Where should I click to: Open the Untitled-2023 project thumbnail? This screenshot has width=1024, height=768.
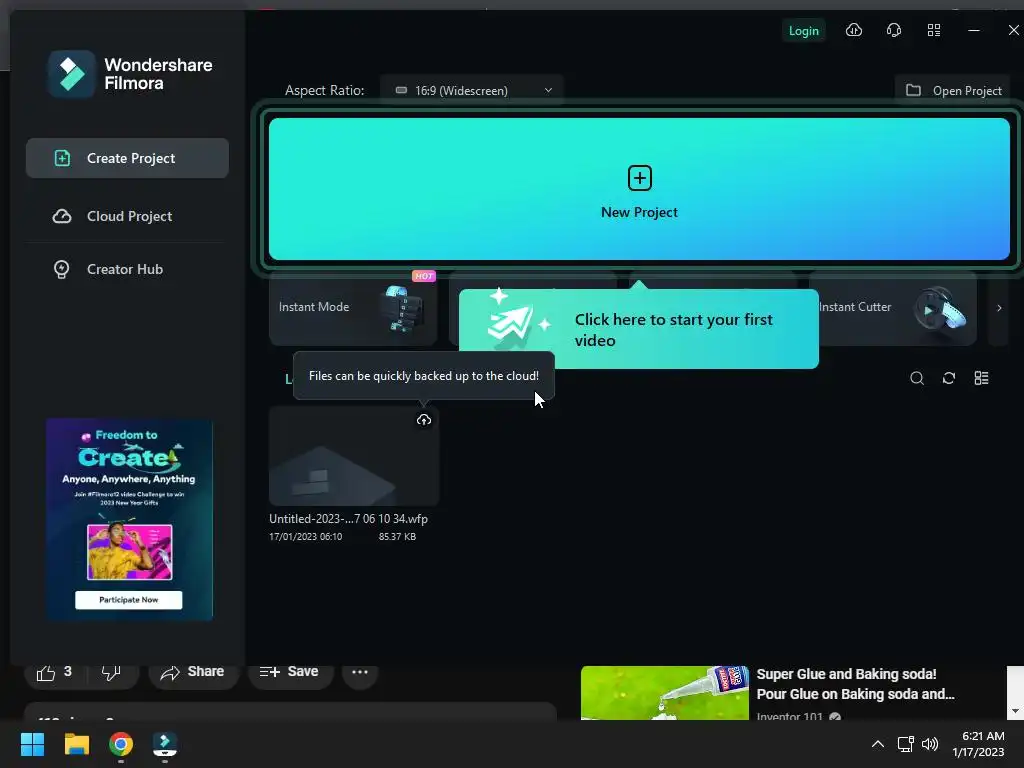[354, 456]
